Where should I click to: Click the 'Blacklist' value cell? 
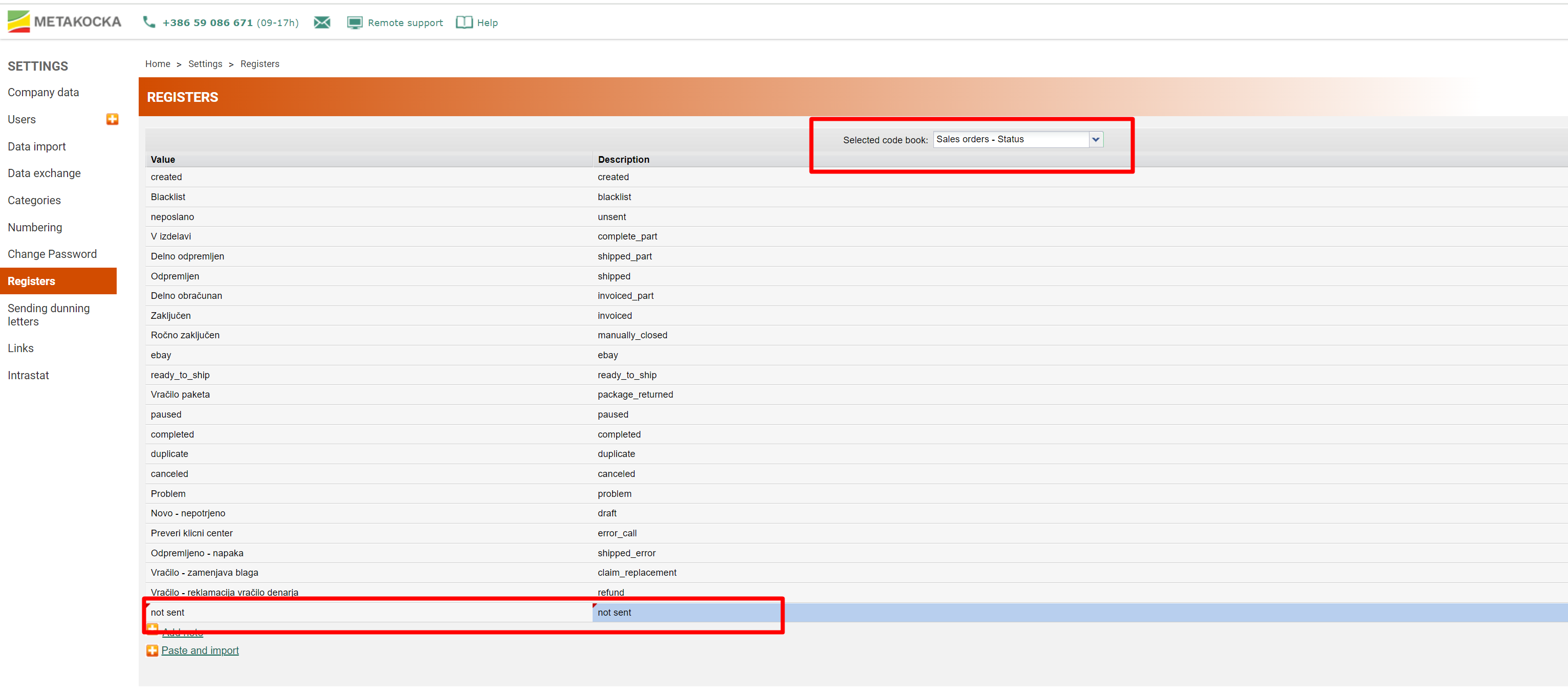[168, 198]
